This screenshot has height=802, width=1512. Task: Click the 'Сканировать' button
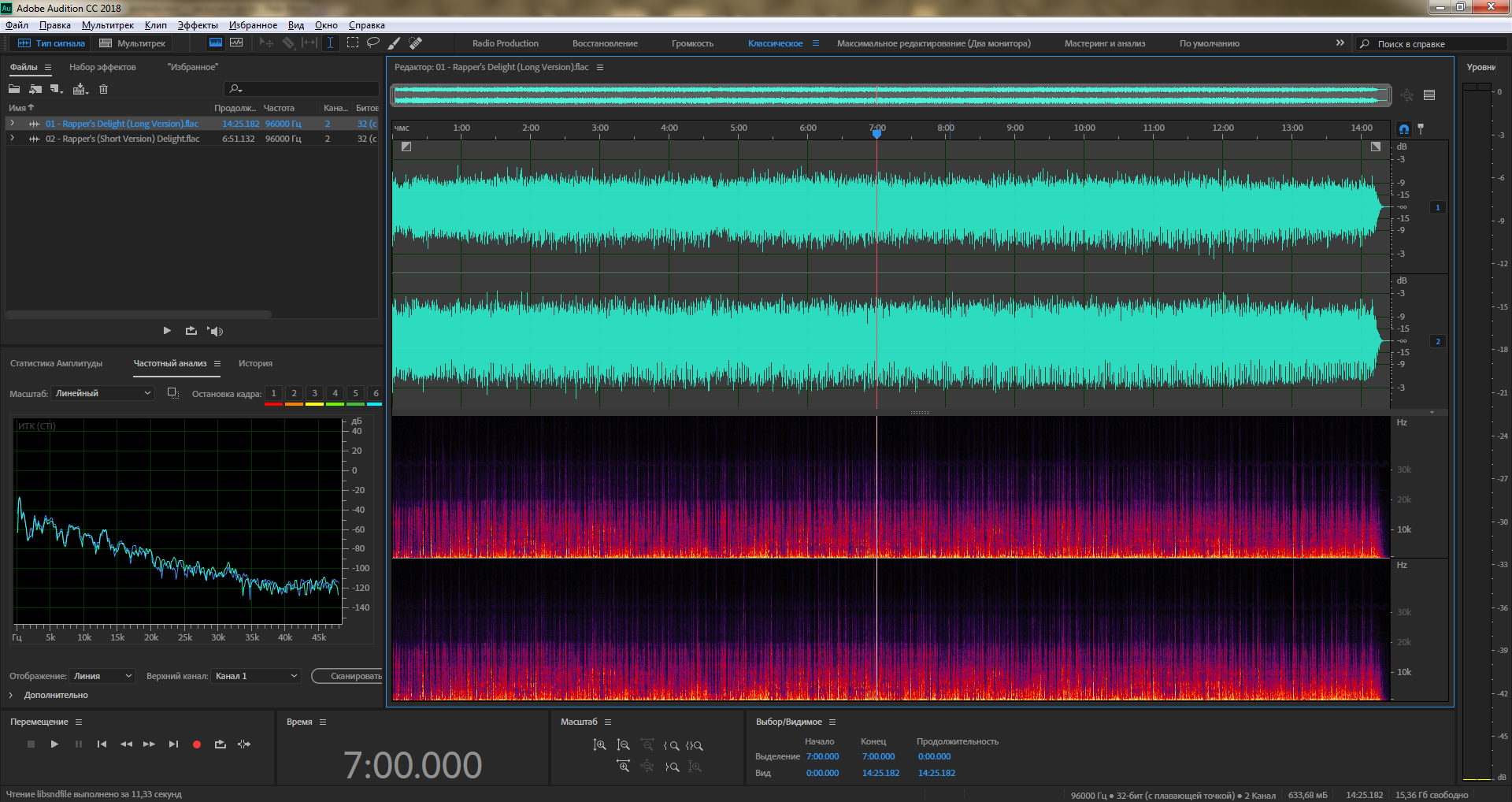[347, 676]
